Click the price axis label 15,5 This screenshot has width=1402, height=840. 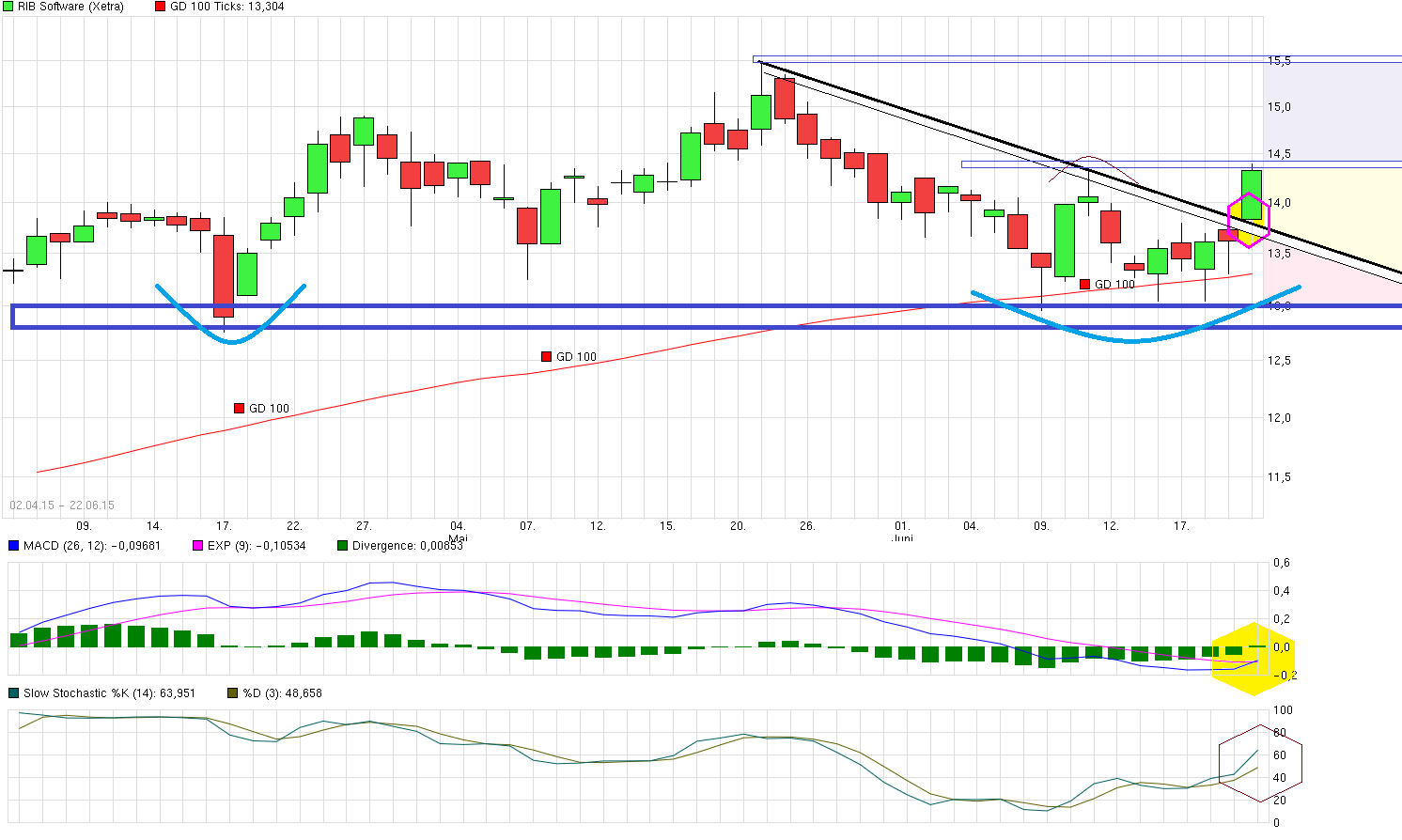[x=1279, y=61]
